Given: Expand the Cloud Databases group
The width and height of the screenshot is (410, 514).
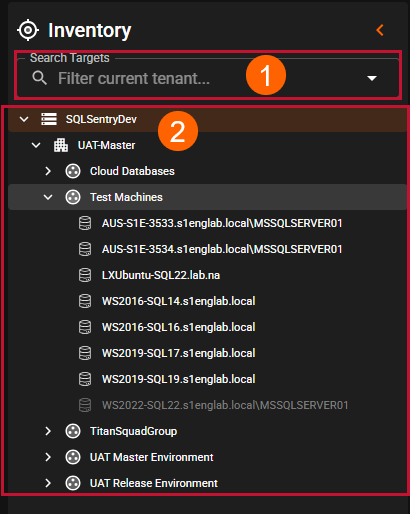Looking at the screenshot, I should [48, 171].
